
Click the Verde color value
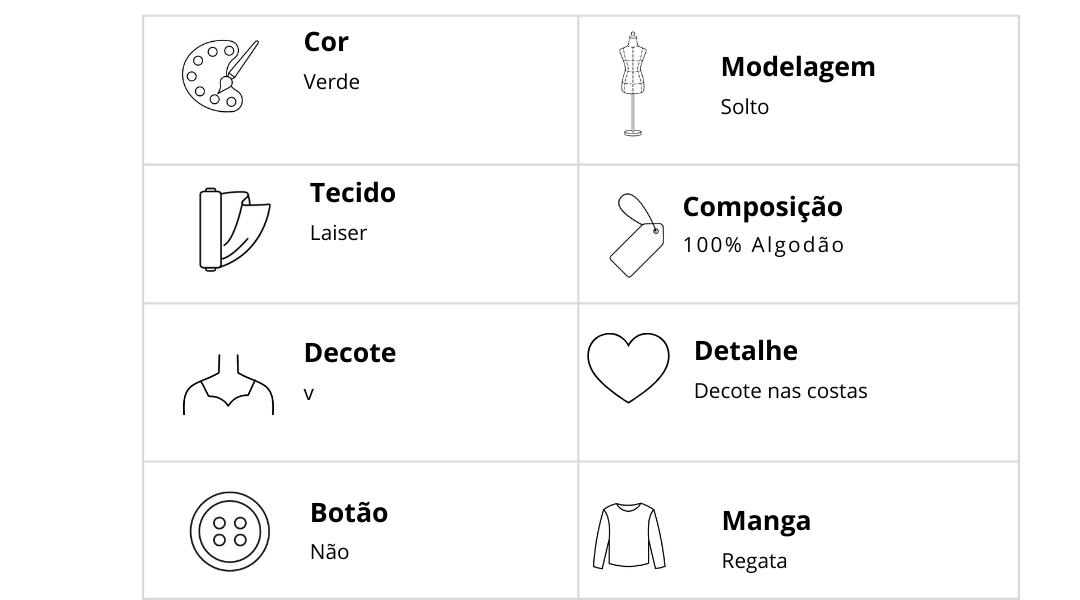click(331, 82)
